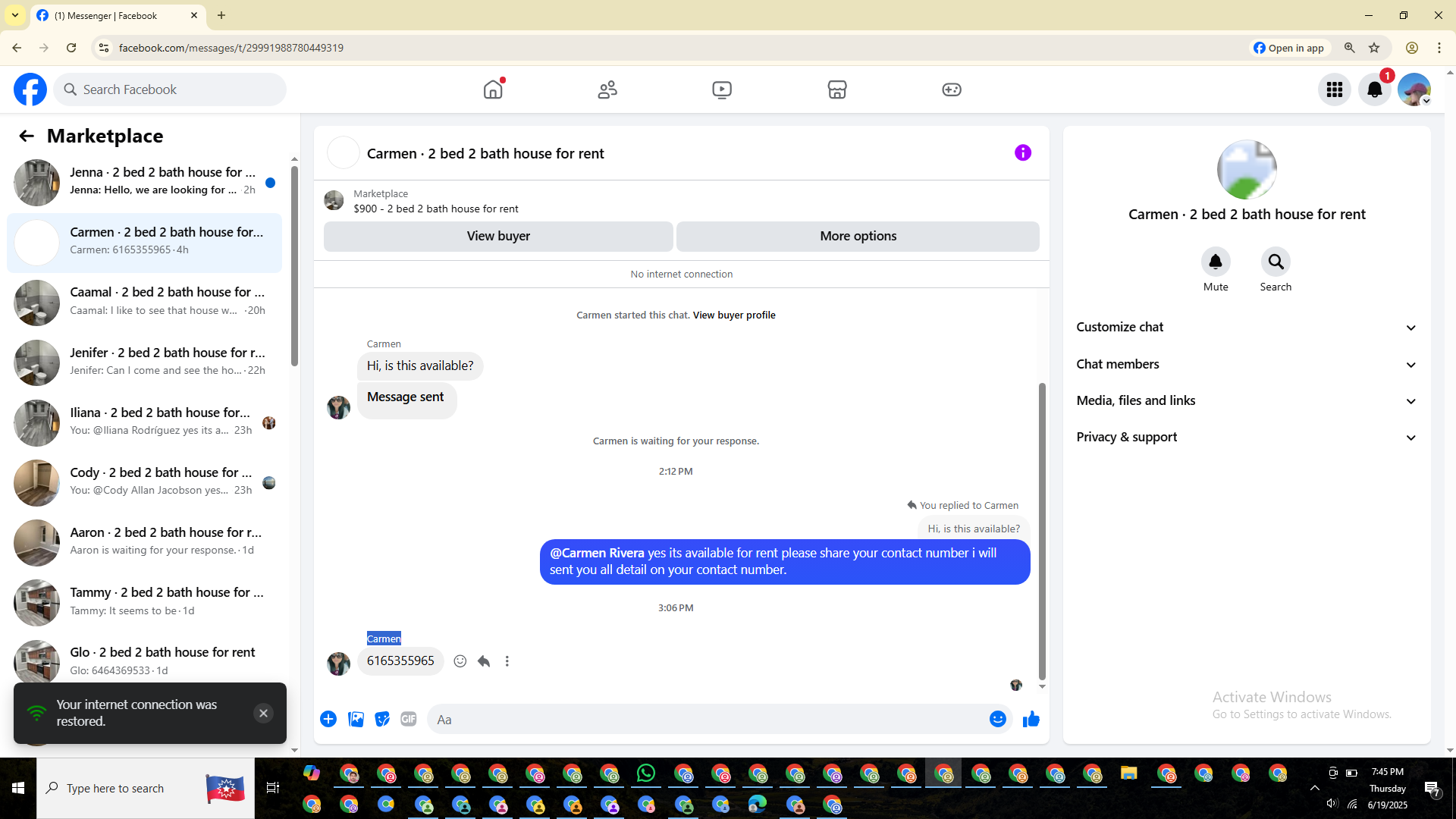Click the chat message scrollbar
This screenshot has height=819, width=1456.
coord(1042,531)
